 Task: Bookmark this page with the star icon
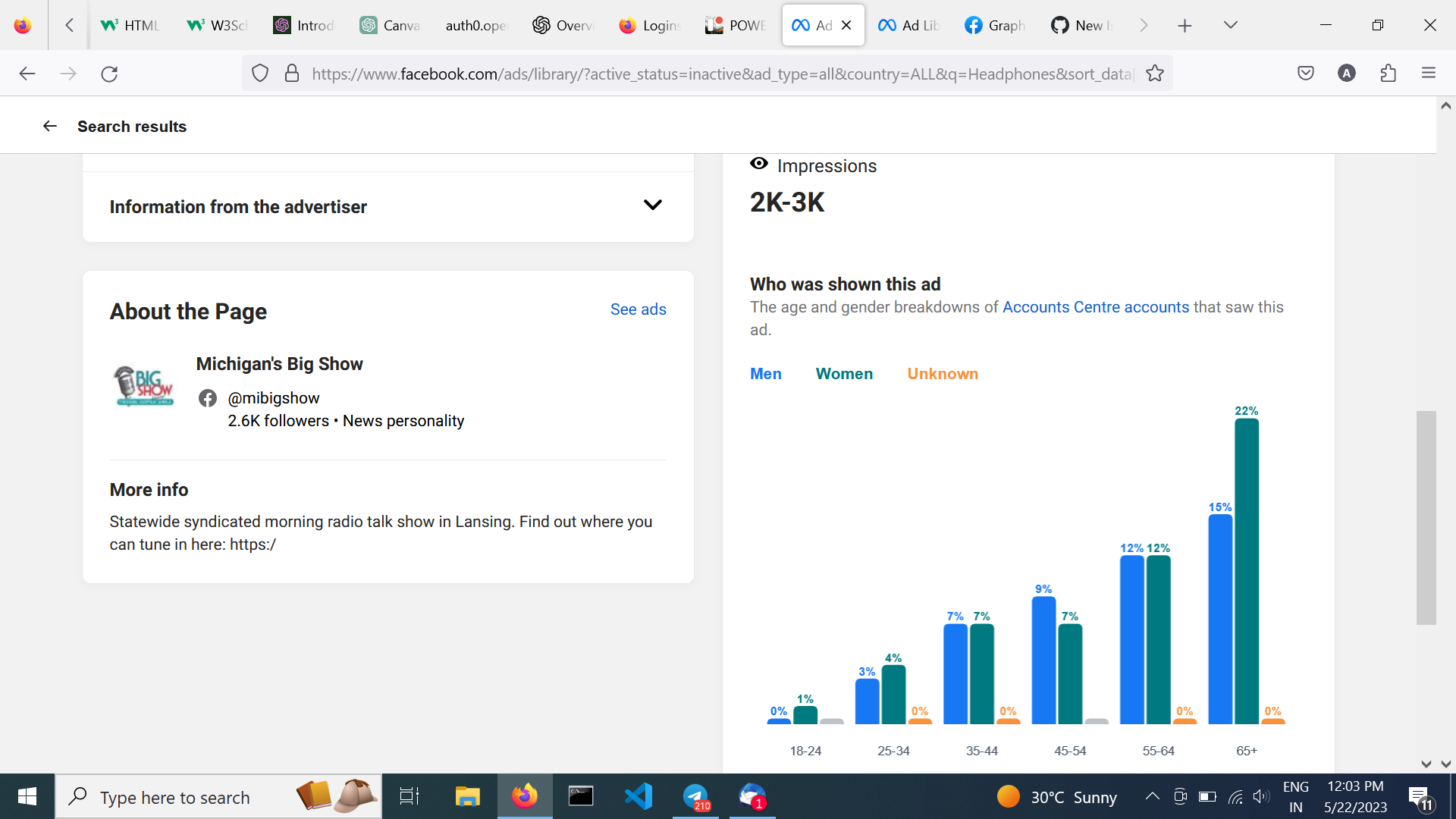tap(1155, 73)
